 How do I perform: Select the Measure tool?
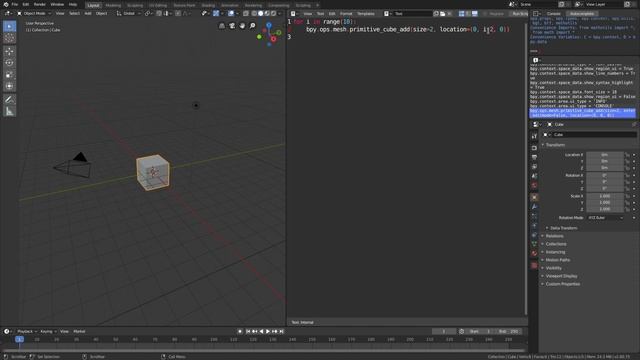(9, 111)
